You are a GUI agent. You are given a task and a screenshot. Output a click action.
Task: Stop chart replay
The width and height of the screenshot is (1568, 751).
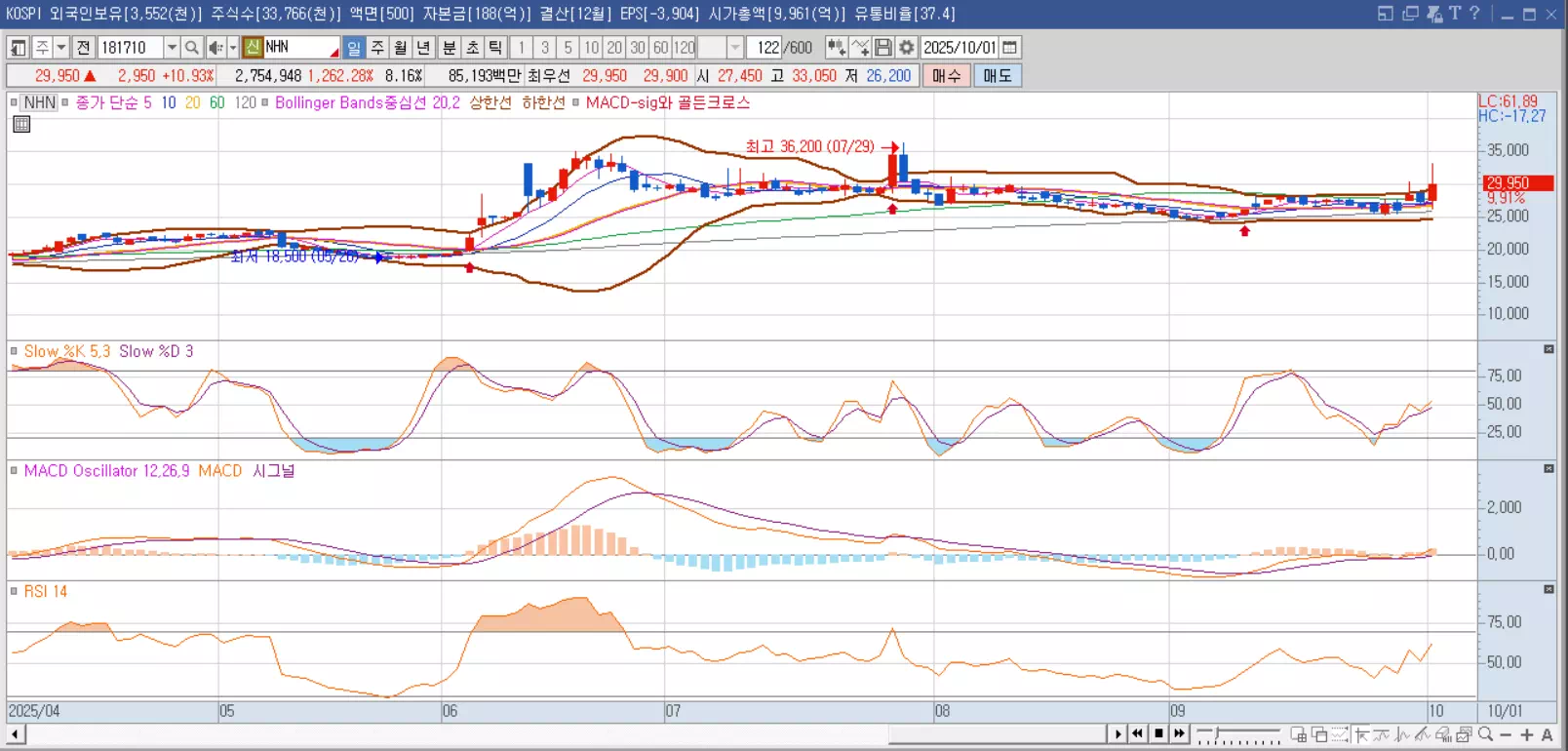click(1158, 733)
